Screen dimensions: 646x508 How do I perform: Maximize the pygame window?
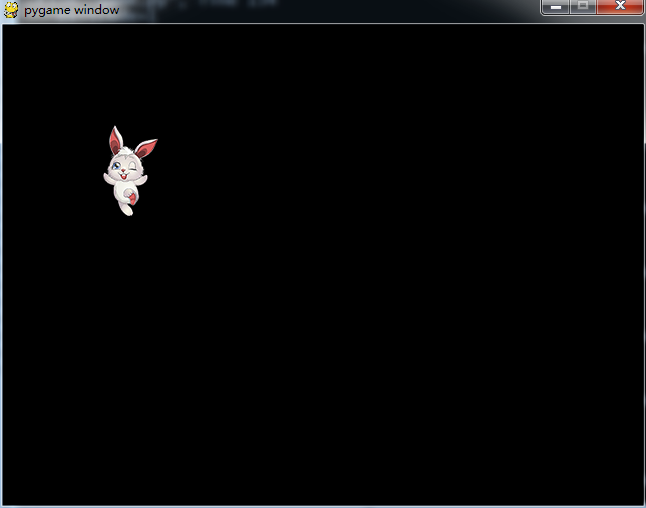coord(583,7)
